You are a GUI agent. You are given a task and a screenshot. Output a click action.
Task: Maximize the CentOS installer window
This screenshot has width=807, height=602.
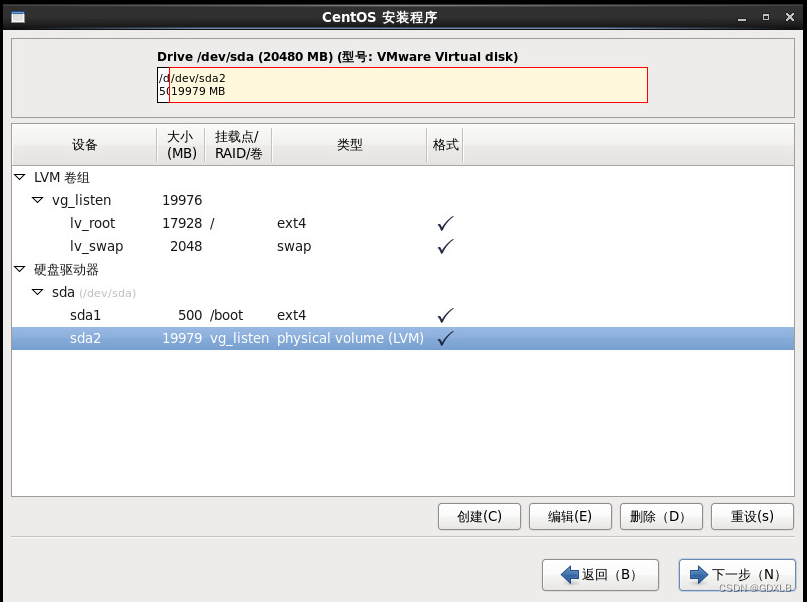tap(765, 17)
